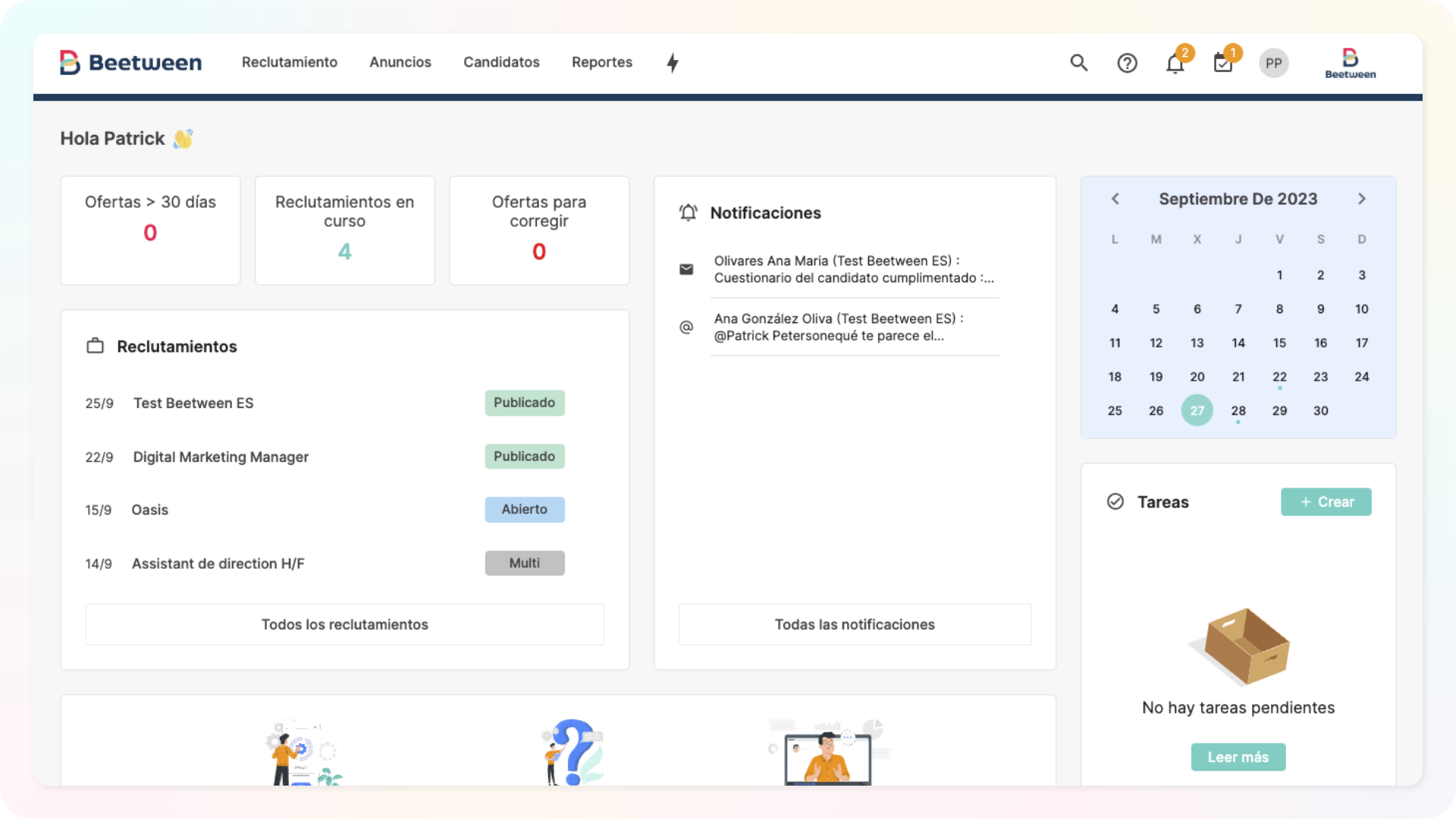
Task: Click the Beetween logo in the top left
Action: (130, 63)
